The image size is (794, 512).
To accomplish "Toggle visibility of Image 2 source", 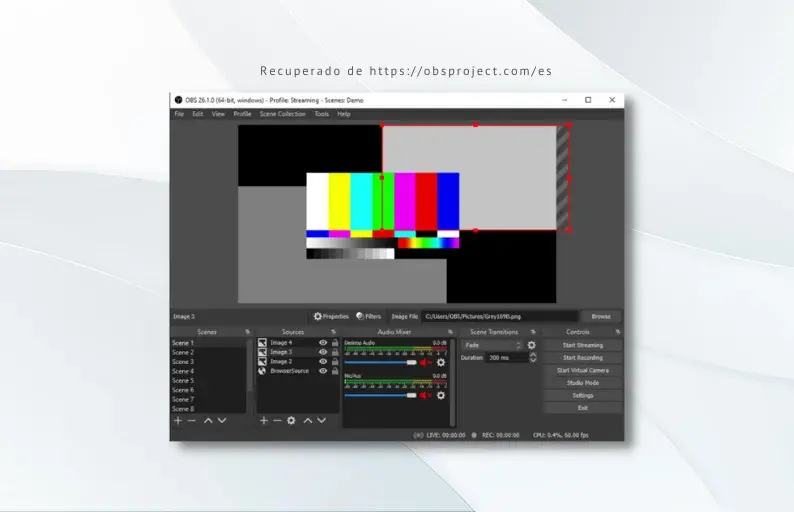I will [x=323, y=362].
